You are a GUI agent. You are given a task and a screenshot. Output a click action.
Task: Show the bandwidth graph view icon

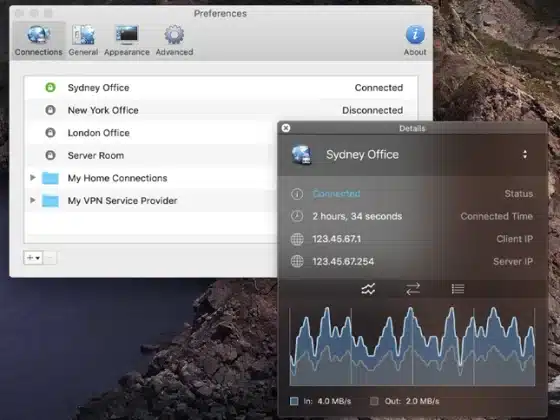(368, 289)
